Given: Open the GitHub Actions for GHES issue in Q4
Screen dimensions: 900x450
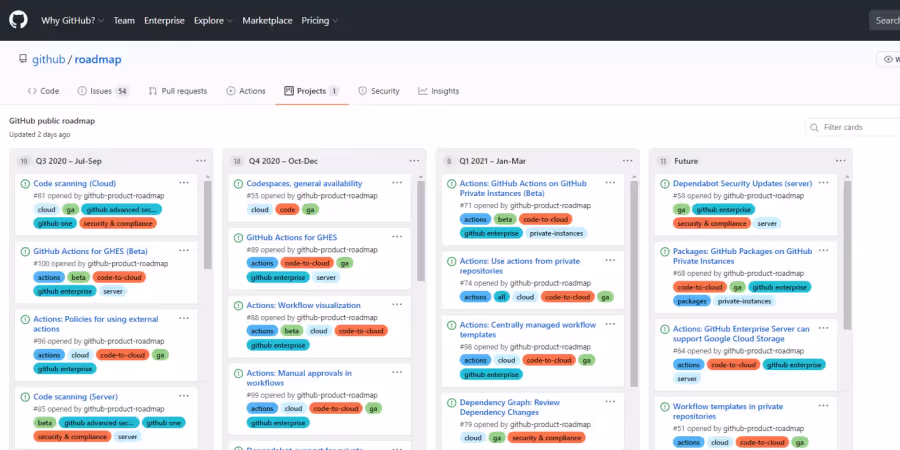Looking at the screenshot, I should pos(292,237).
